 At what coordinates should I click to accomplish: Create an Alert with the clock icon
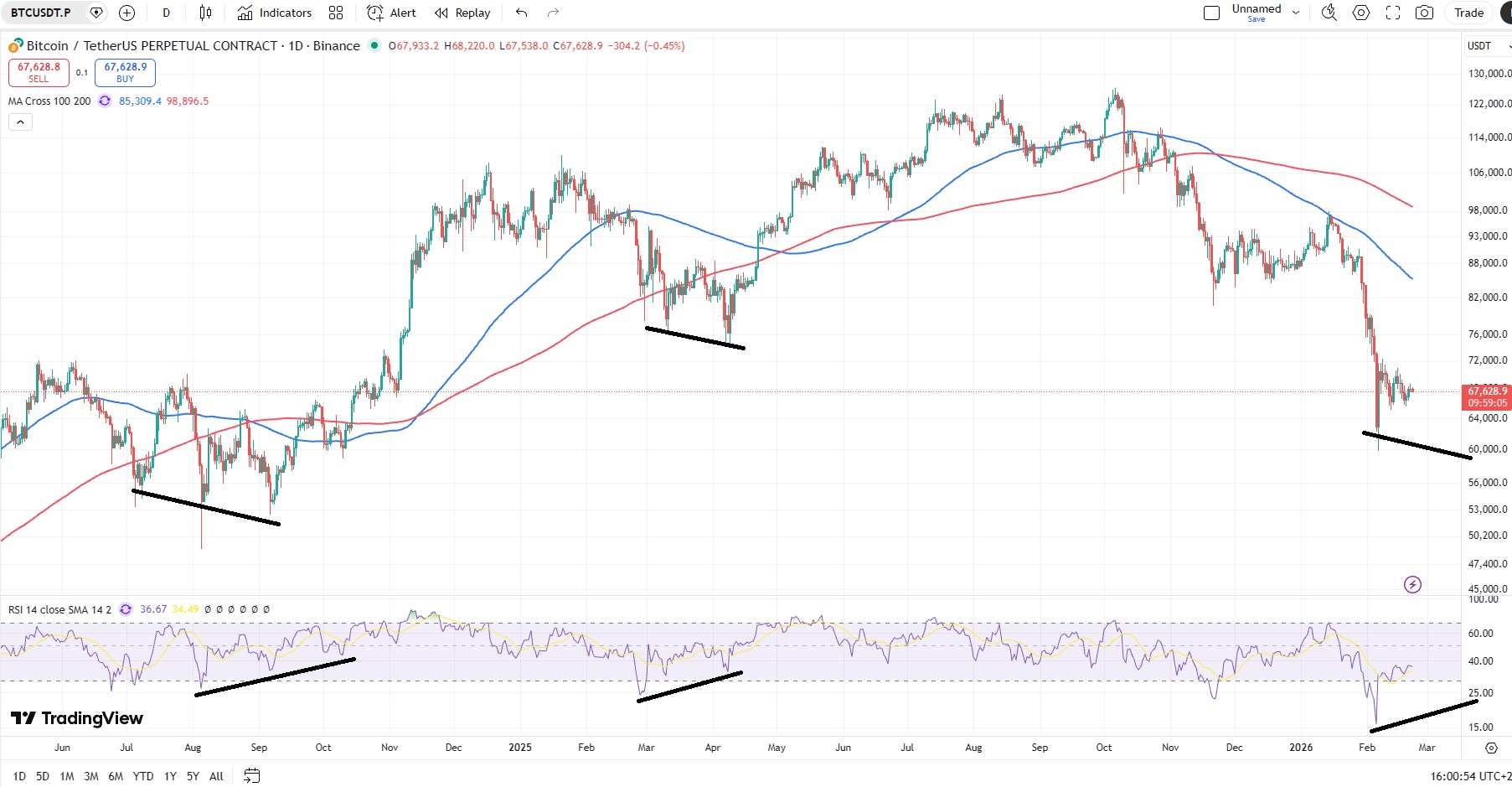coord(391,13)
